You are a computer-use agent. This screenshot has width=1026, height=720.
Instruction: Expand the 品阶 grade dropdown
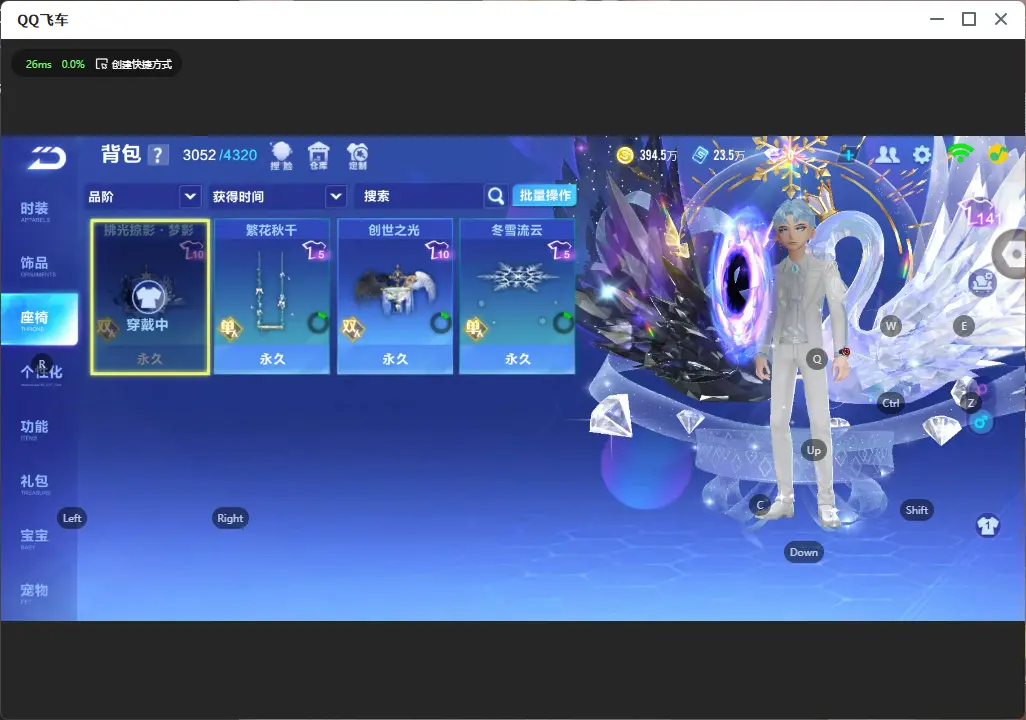190,196
